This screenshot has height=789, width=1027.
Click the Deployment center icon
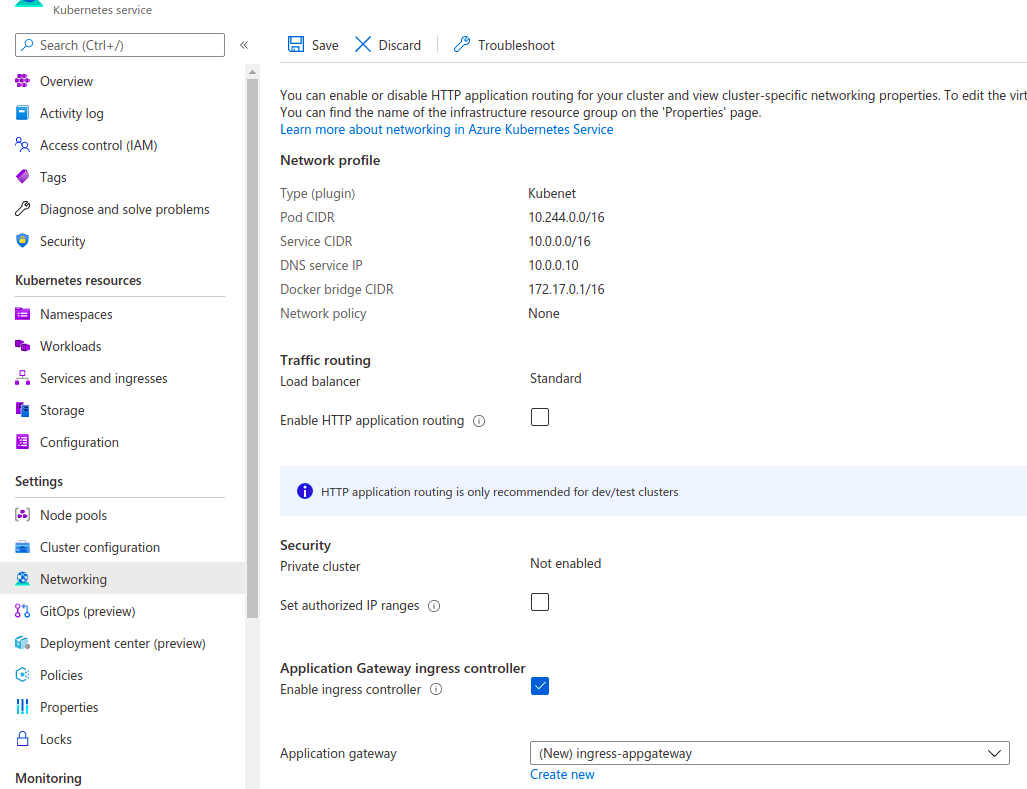[x=22, y=643]
